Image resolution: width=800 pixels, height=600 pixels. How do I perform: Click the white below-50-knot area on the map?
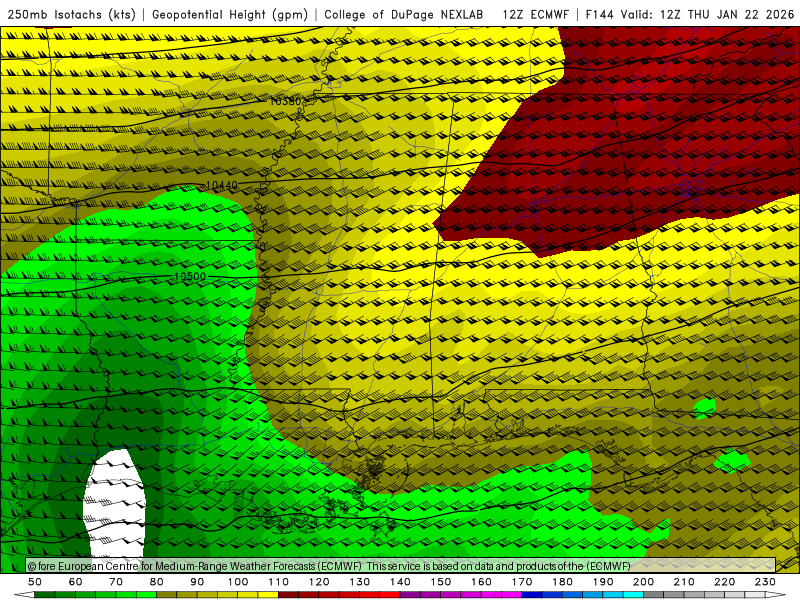click(115, 504)
